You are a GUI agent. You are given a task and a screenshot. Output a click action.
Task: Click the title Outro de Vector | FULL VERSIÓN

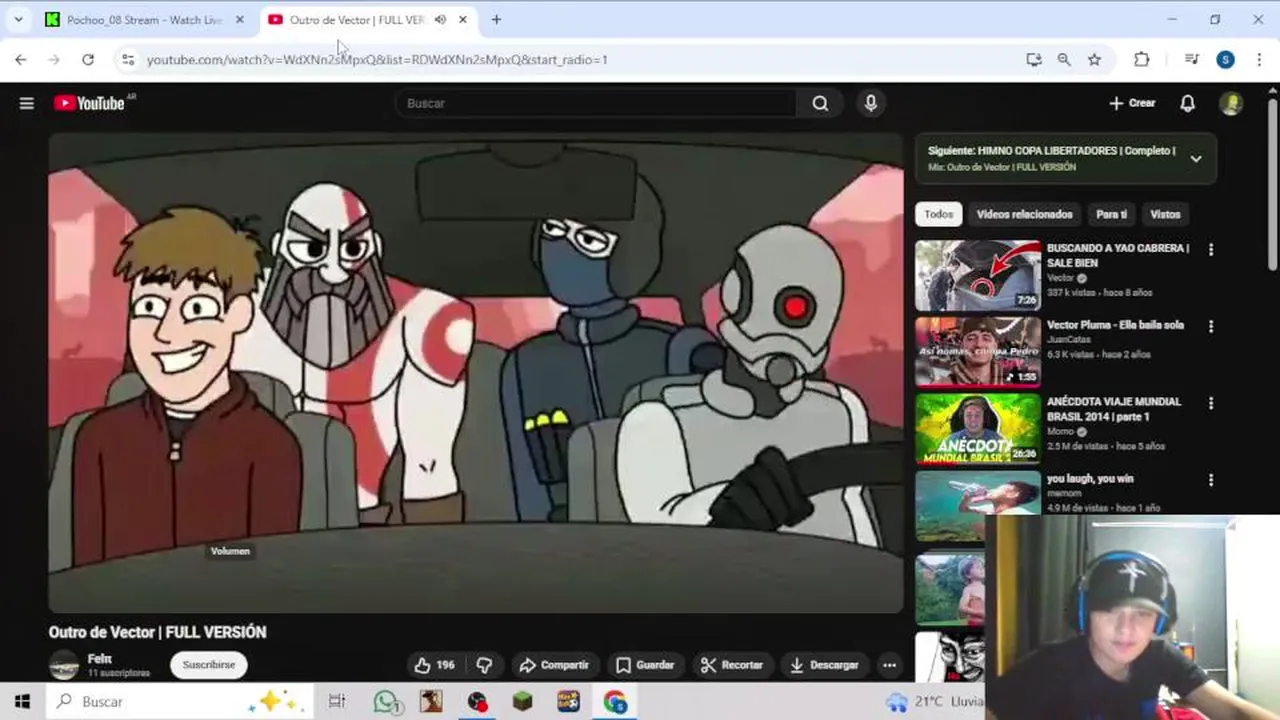158,632
